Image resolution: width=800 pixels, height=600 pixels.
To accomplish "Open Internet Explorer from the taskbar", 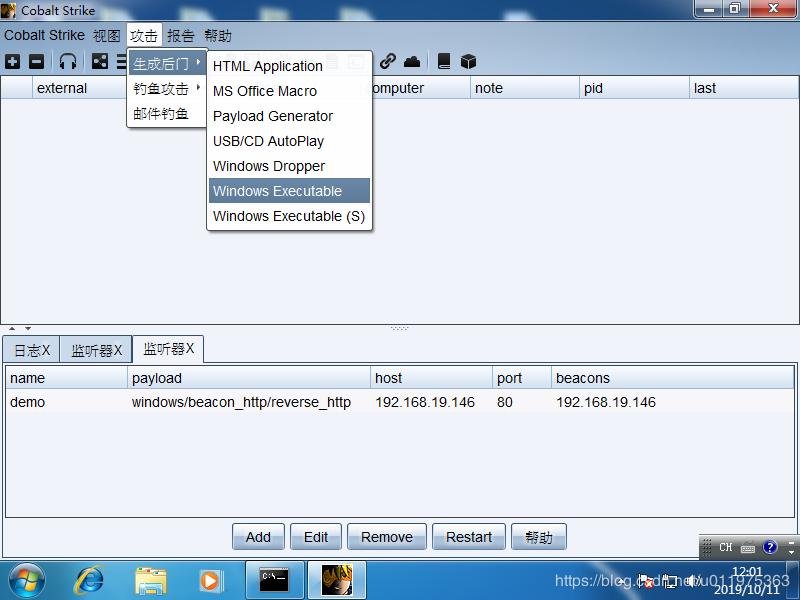I will point(90,580).
